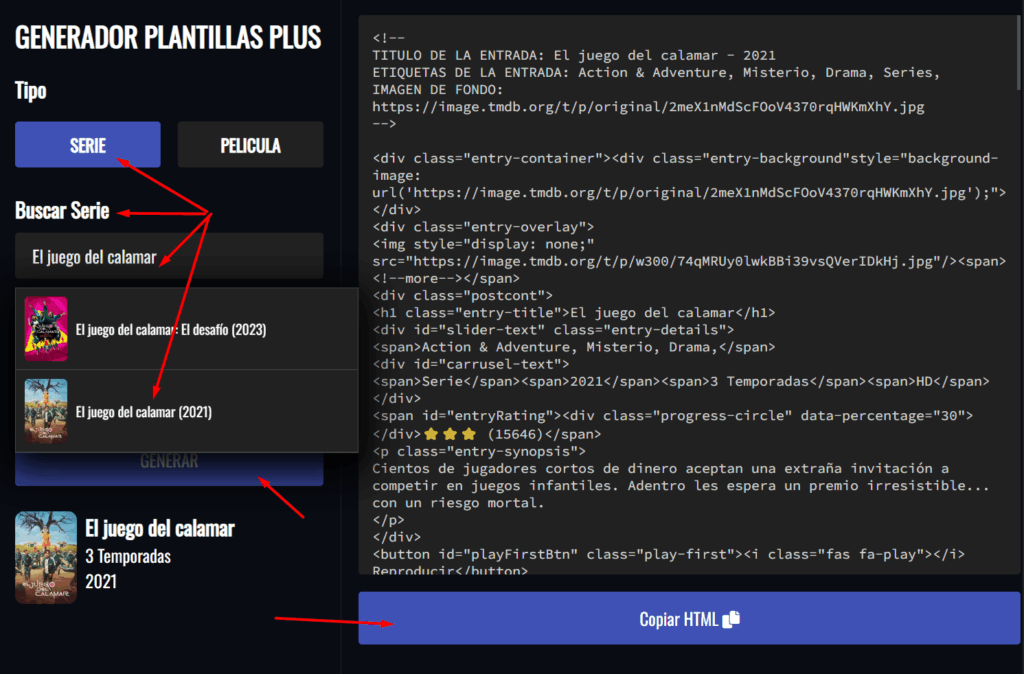Select the PELICULA type button

tap(250, 144)
